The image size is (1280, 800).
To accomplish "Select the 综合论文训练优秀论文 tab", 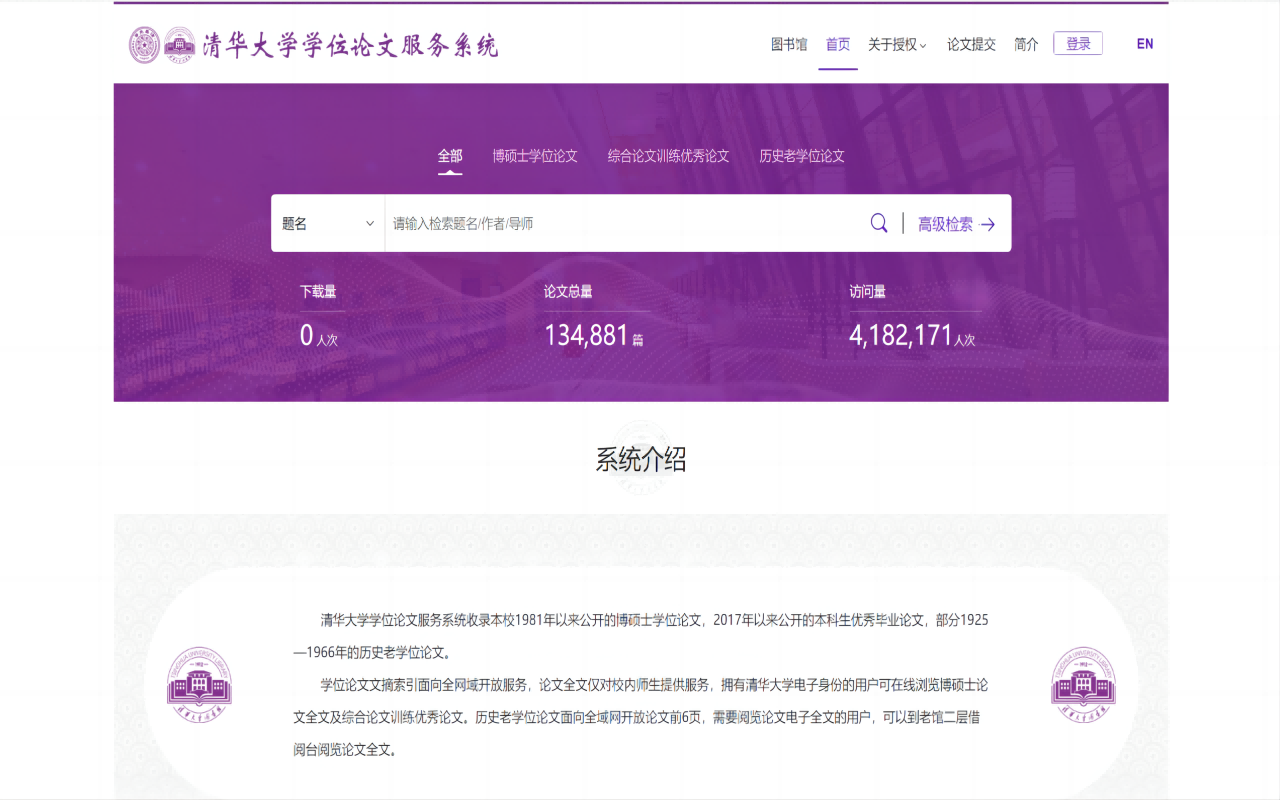I will [669, 156].
